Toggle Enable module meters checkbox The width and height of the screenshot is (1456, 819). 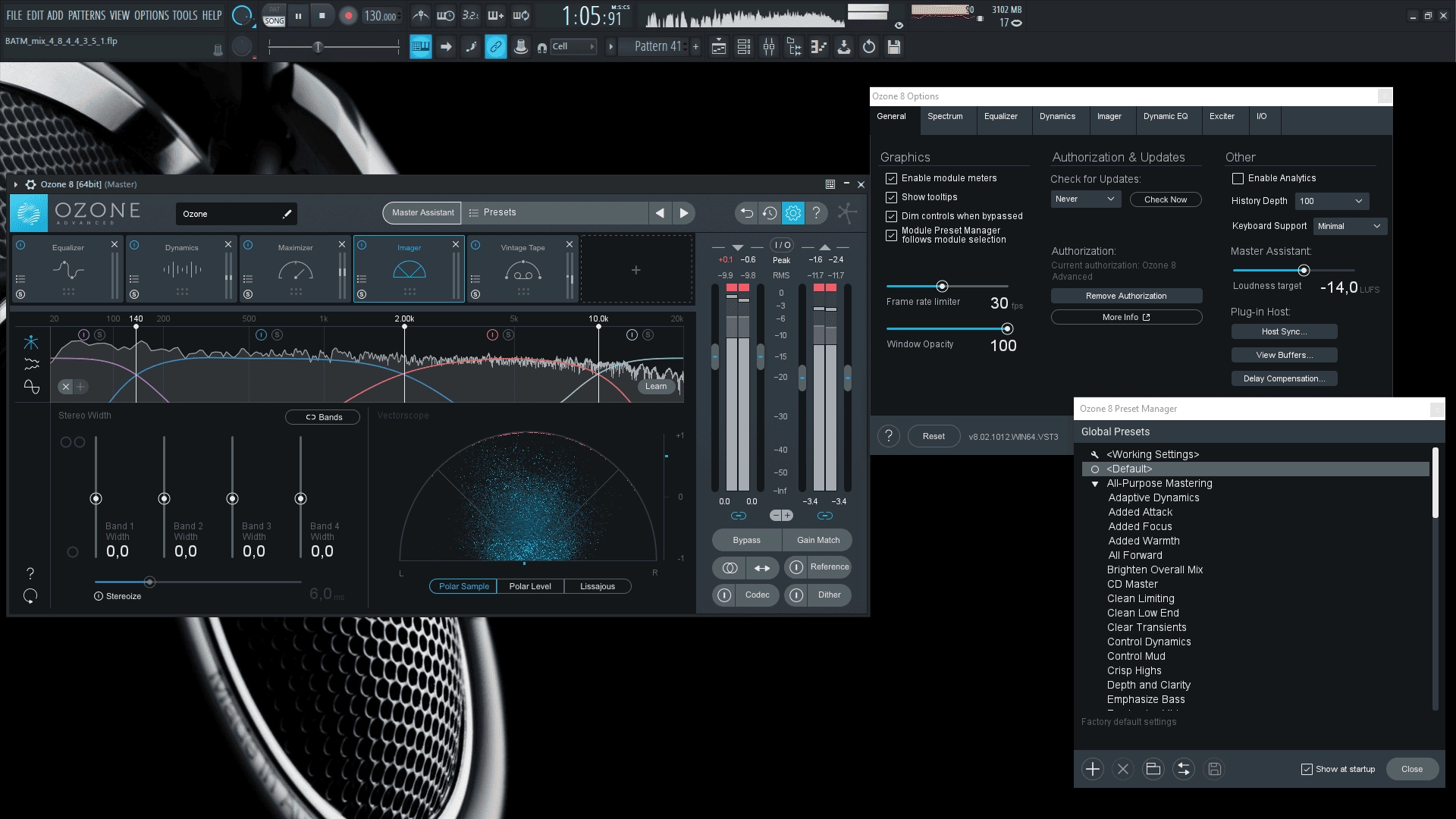pyautogui.click(x=891, y=179)
